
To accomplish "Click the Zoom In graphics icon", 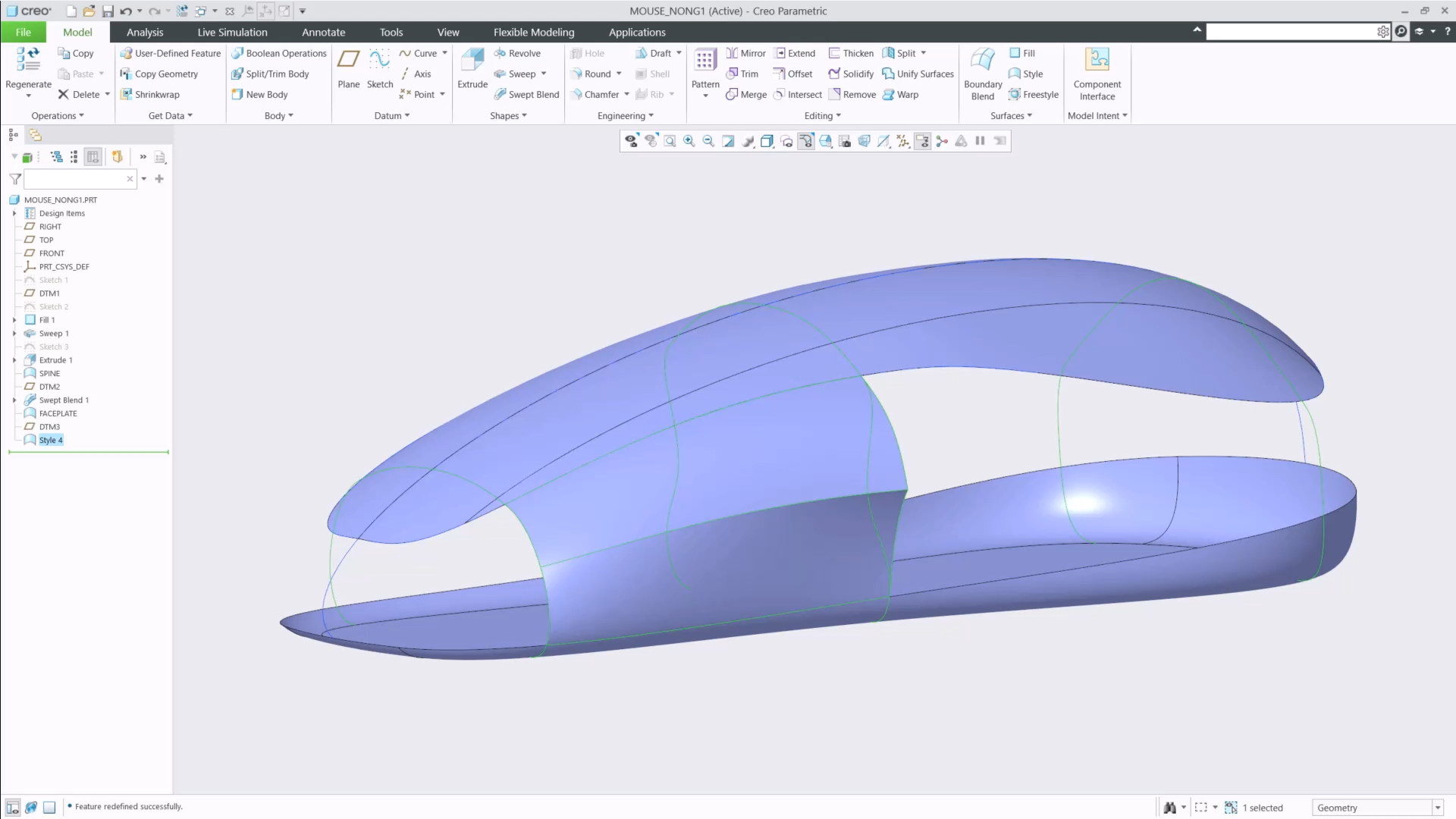I will (x=689, y=141).
